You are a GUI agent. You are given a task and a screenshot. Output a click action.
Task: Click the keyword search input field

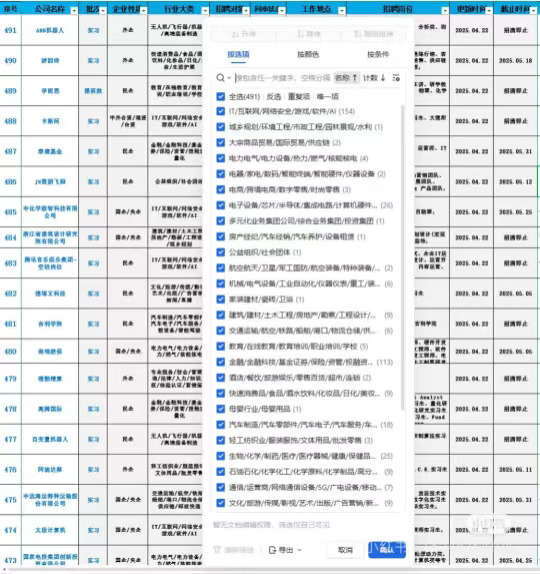[x=284, y=78]
